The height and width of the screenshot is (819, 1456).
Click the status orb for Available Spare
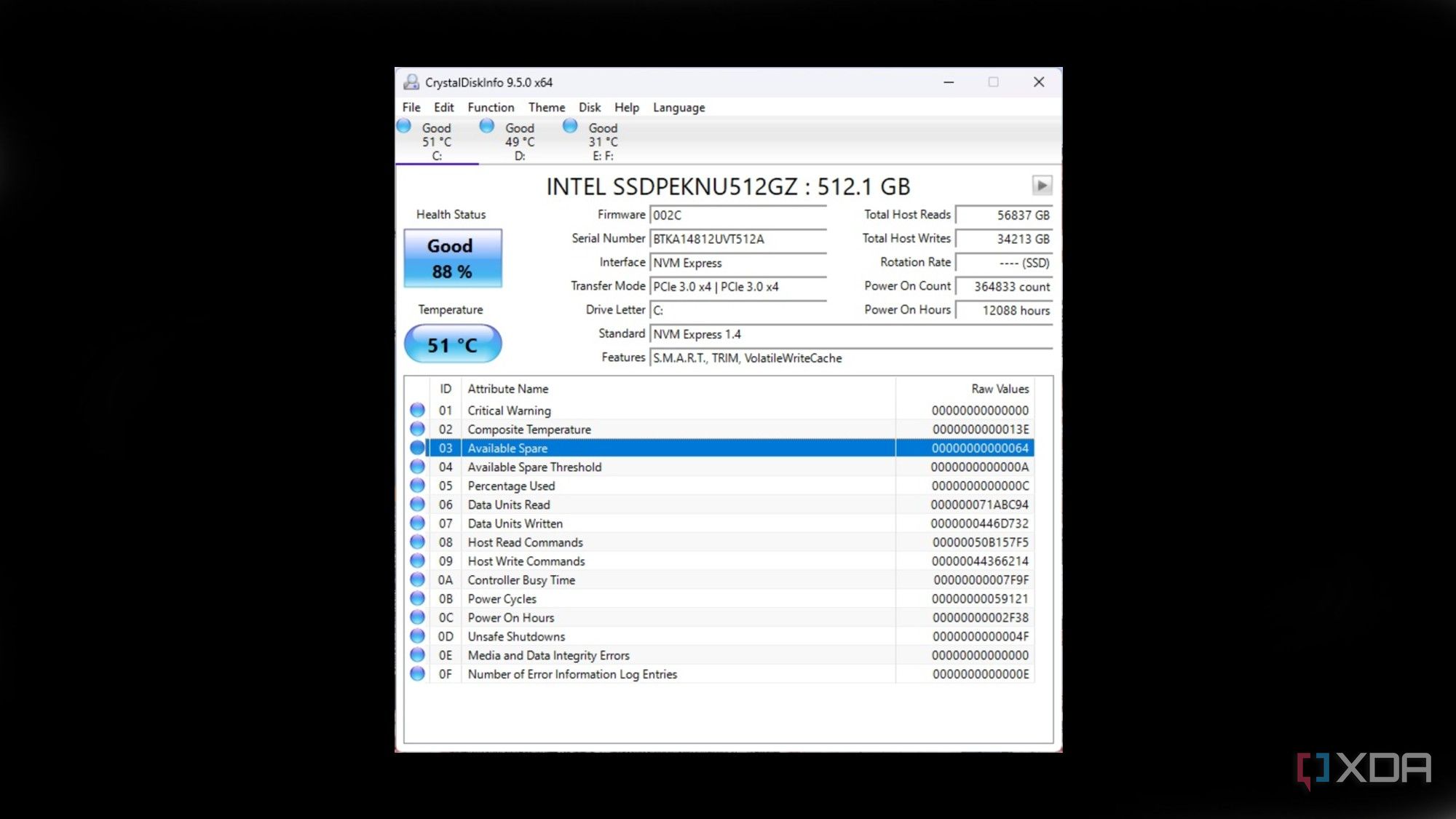417,448
